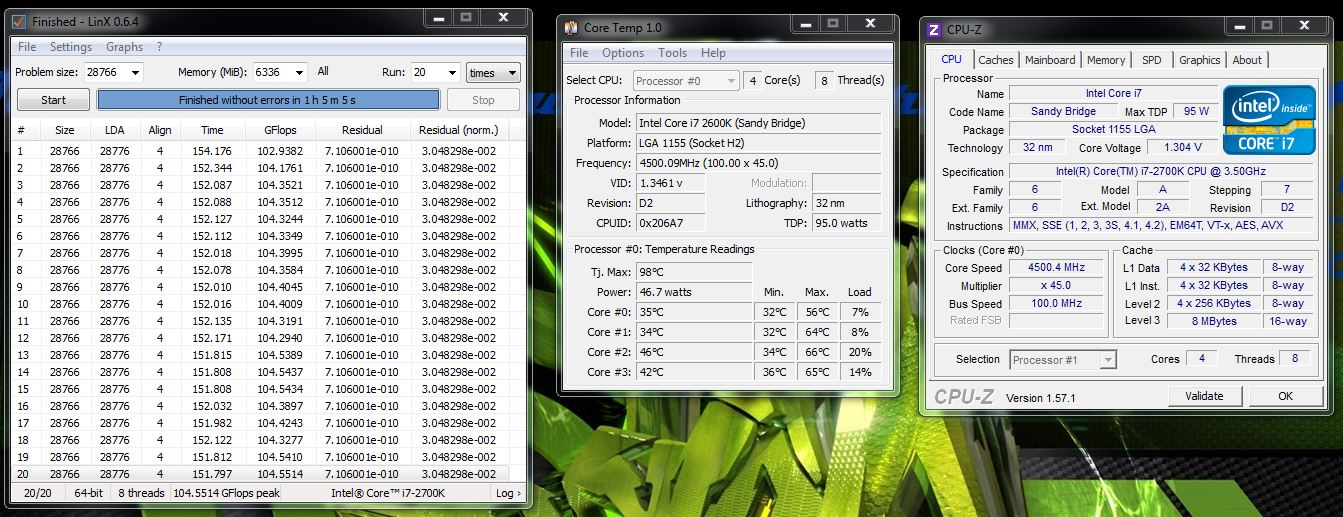Screen dimensions: 1343x517
Task: Click the LinX title bar app icon
Action: 19,20
